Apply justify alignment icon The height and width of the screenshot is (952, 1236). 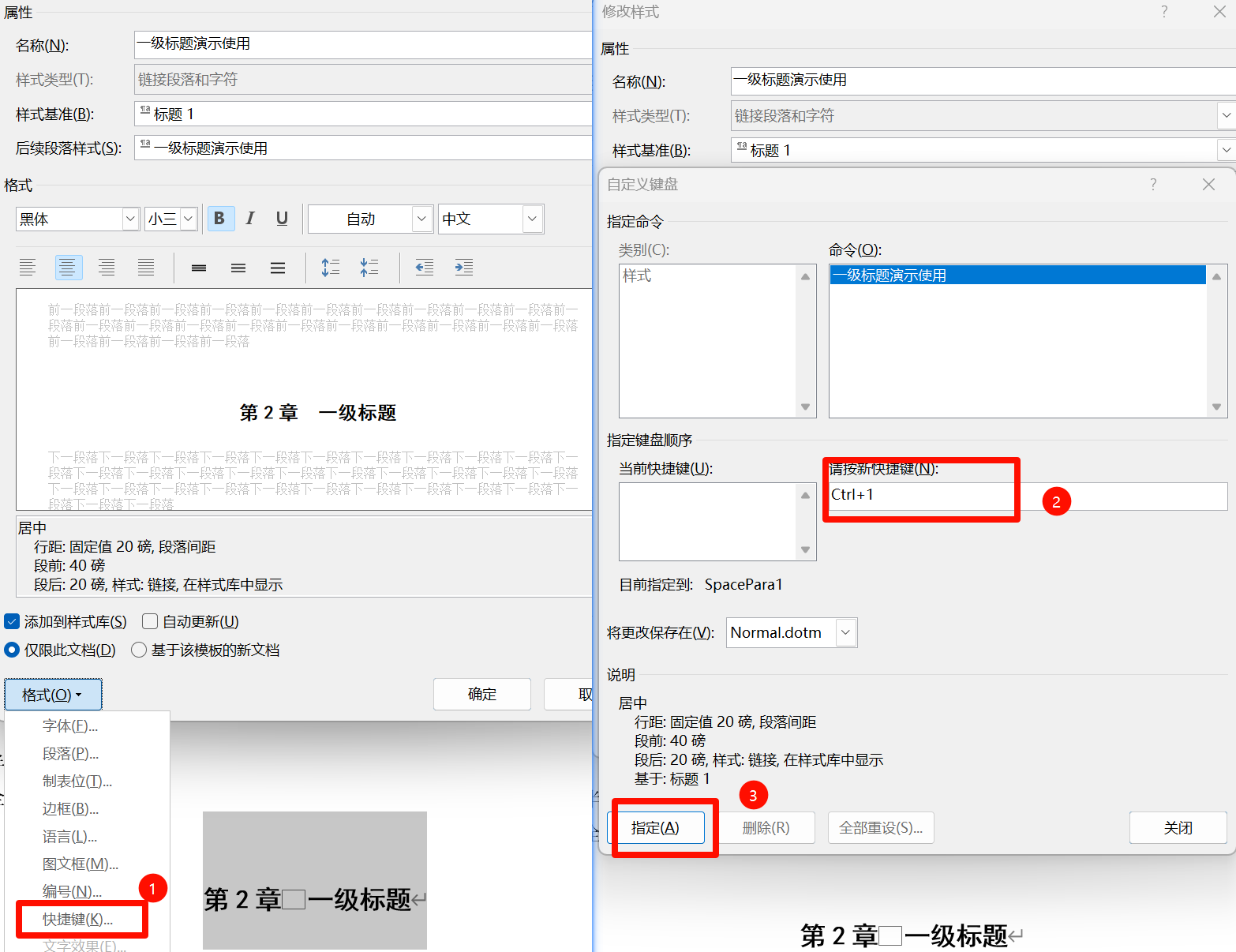(146, 268)
